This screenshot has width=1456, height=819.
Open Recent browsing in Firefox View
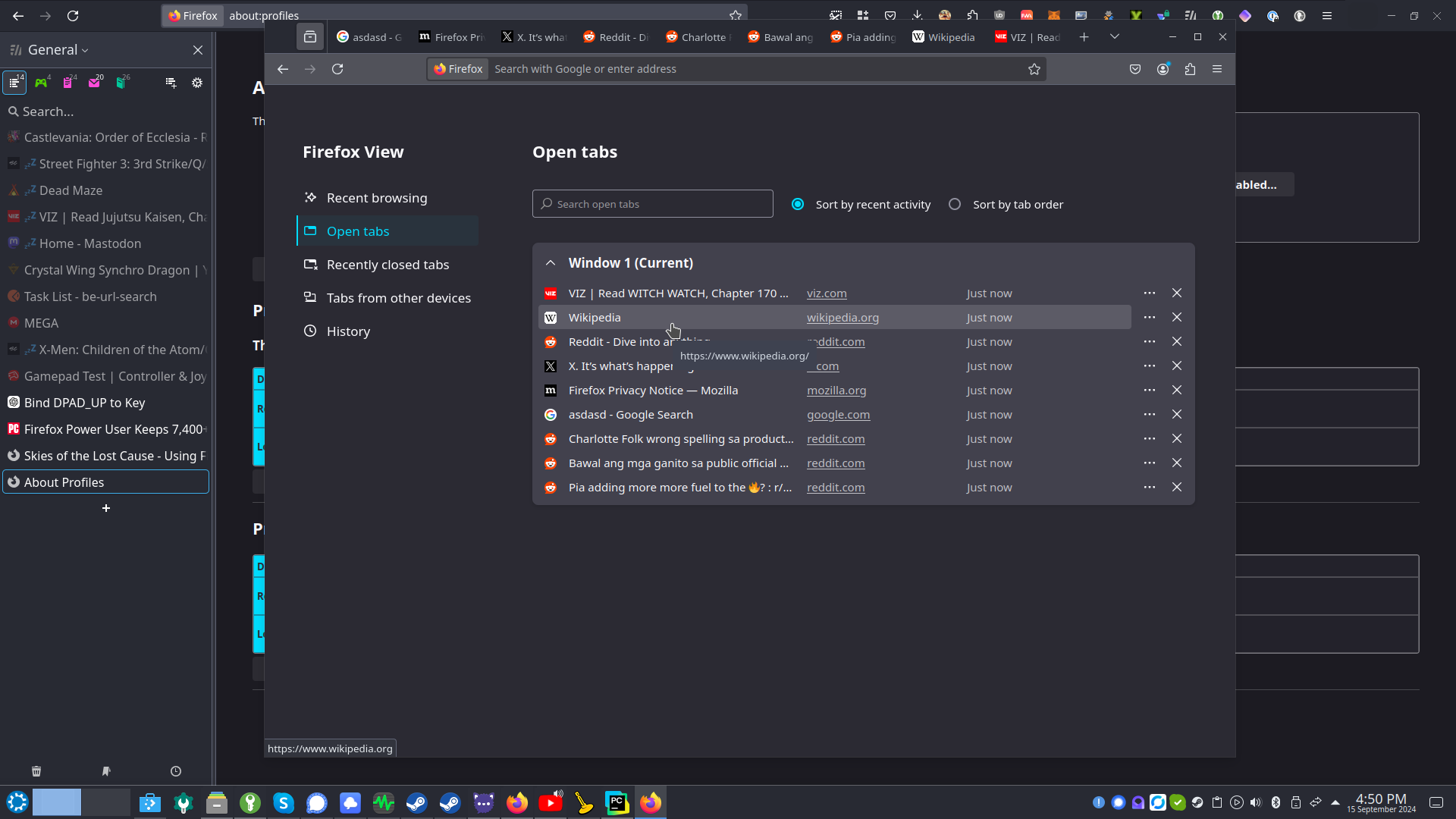[x=388, y=198]
